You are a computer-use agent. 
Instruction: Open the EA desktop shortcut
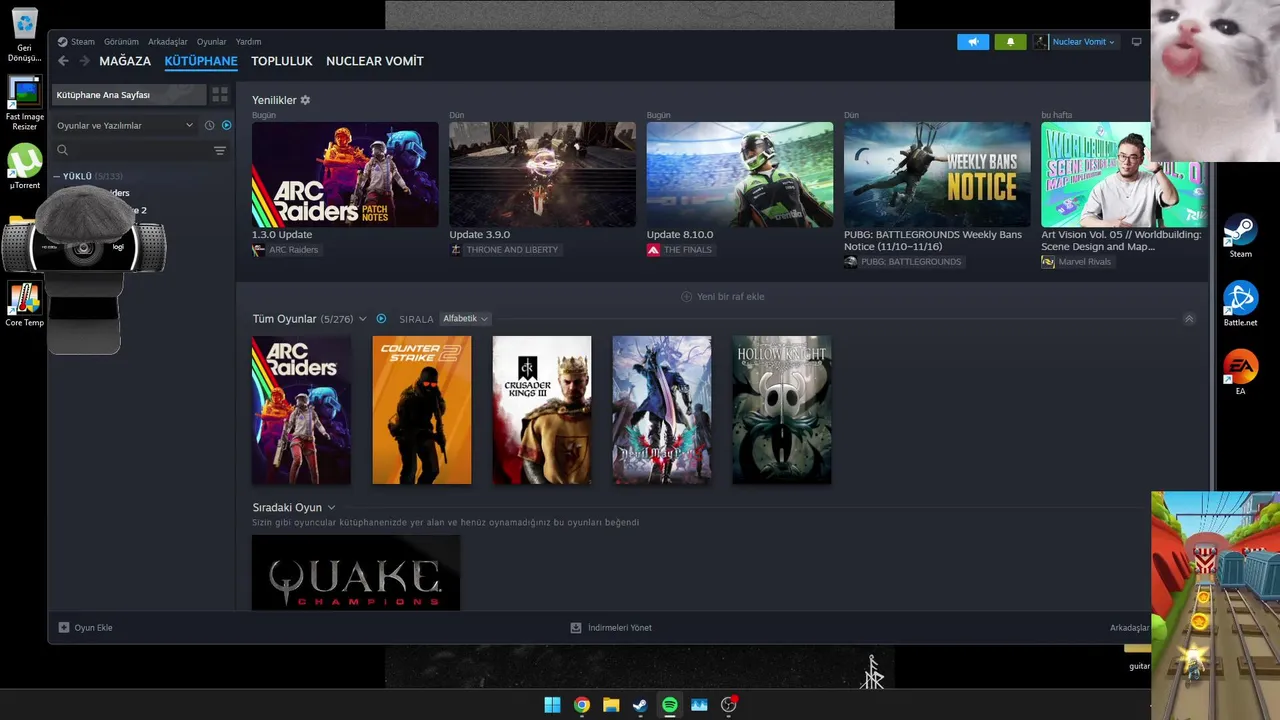(1240, 372)
